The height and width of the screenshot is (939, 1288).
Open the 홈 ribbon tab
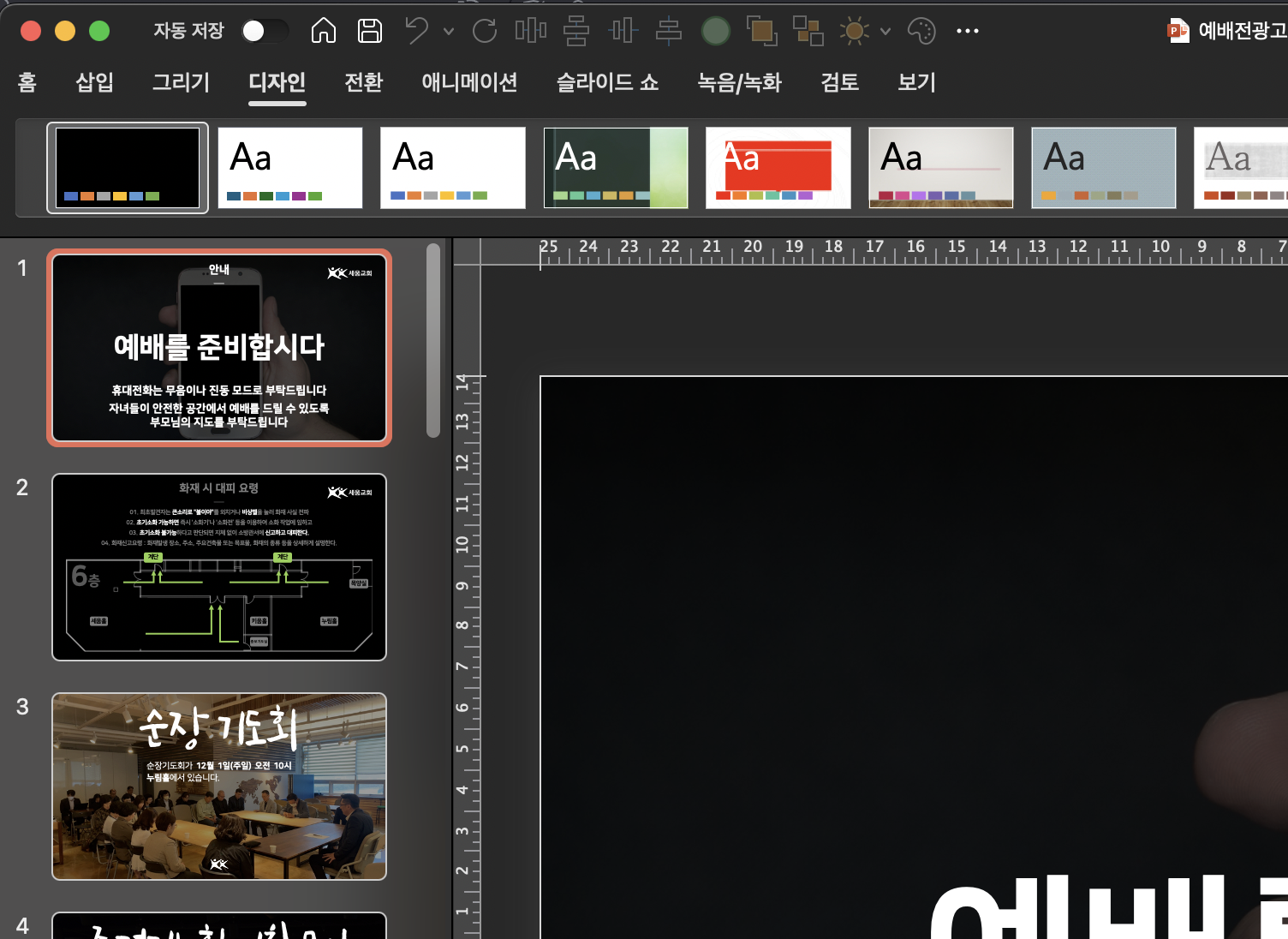coord(27,82)
